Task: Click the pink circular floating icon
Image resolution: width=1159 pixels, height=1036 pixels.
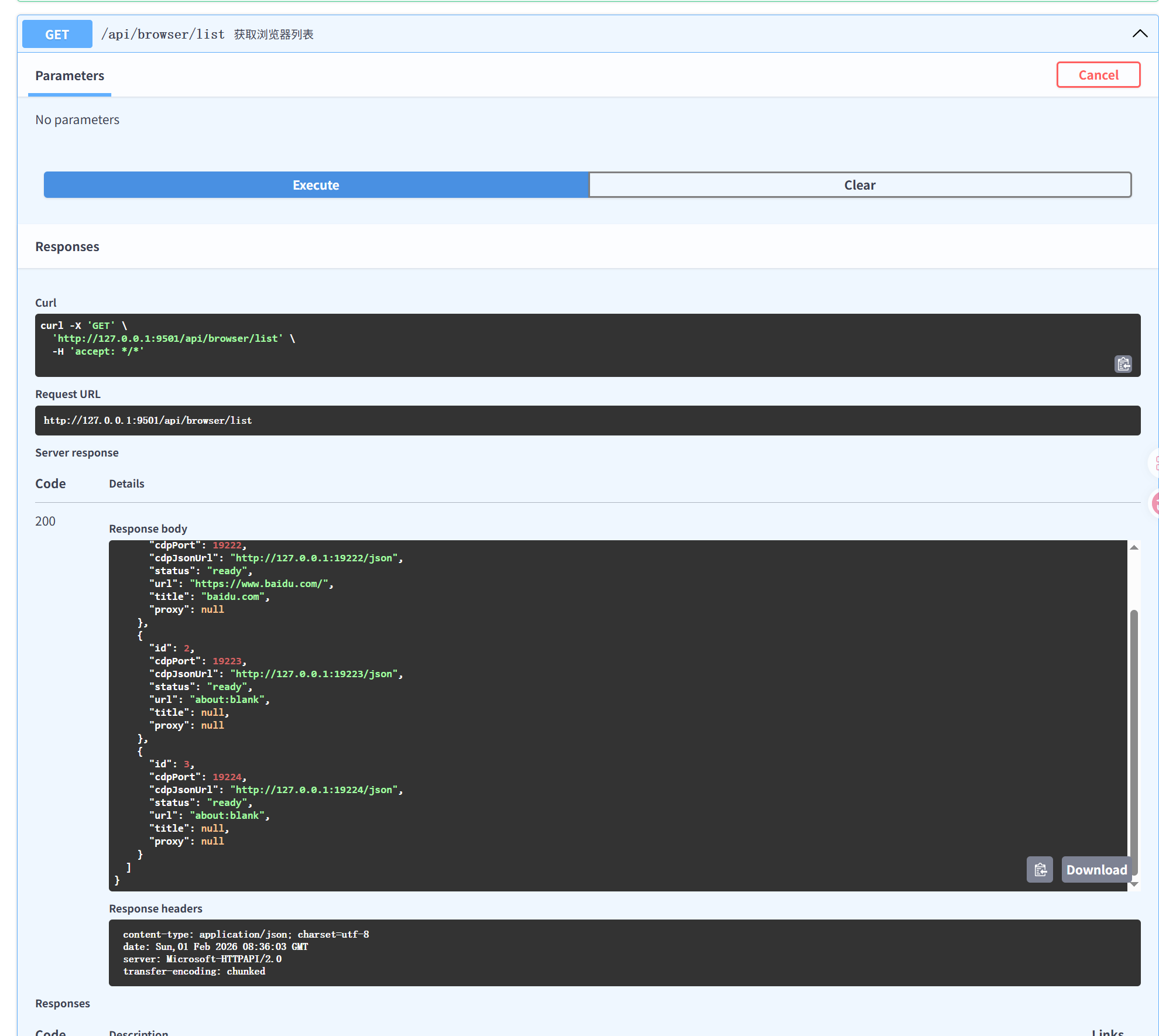Action: [1155, 503]
